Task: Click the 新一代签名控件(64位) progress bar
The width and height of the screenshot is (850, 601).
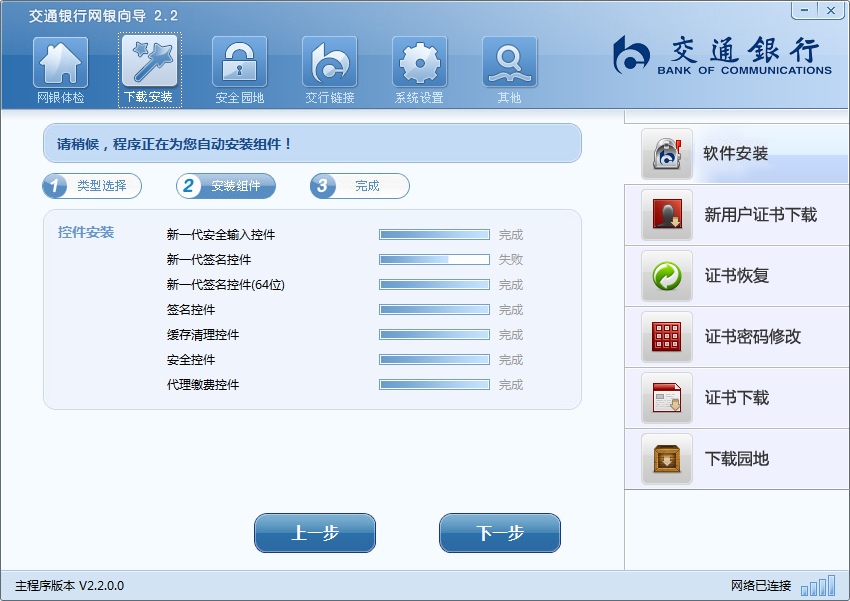Action: (434, 285)
